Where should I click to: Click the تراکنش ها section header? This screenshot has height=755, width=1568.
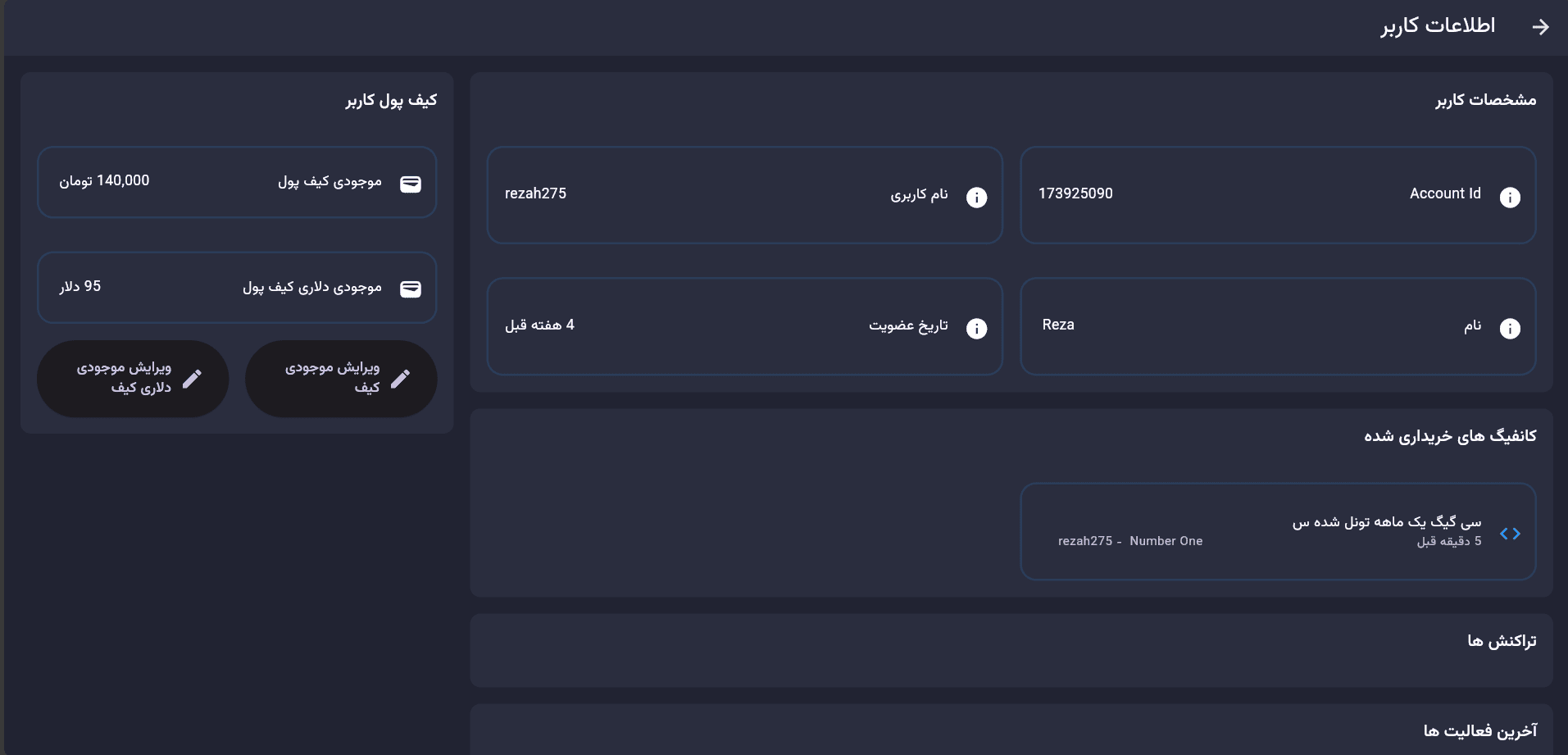[x=1501, y=641]
